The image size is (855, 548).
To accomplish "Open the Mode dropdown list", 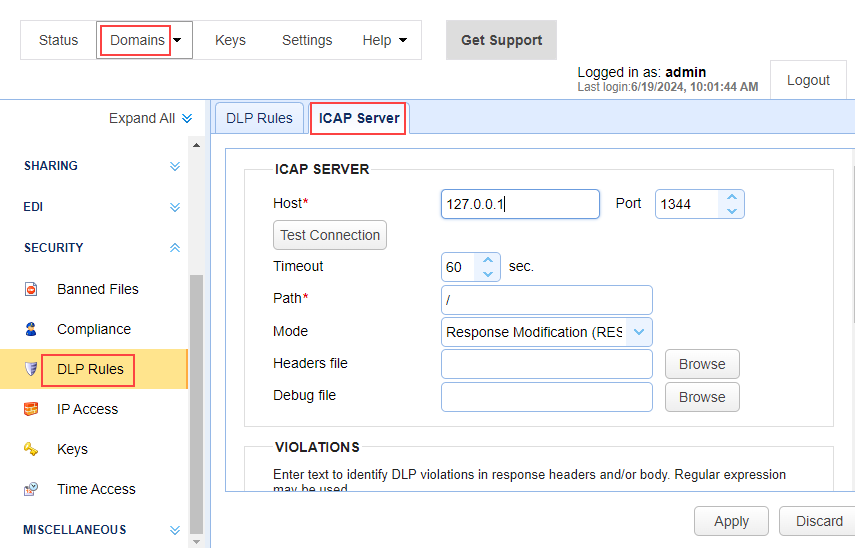I will point(639,332).
